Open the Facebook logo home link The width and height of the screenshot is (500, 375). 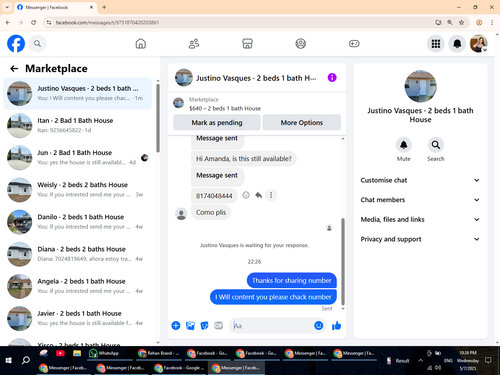pyautogui.click(x=16, y=44)
